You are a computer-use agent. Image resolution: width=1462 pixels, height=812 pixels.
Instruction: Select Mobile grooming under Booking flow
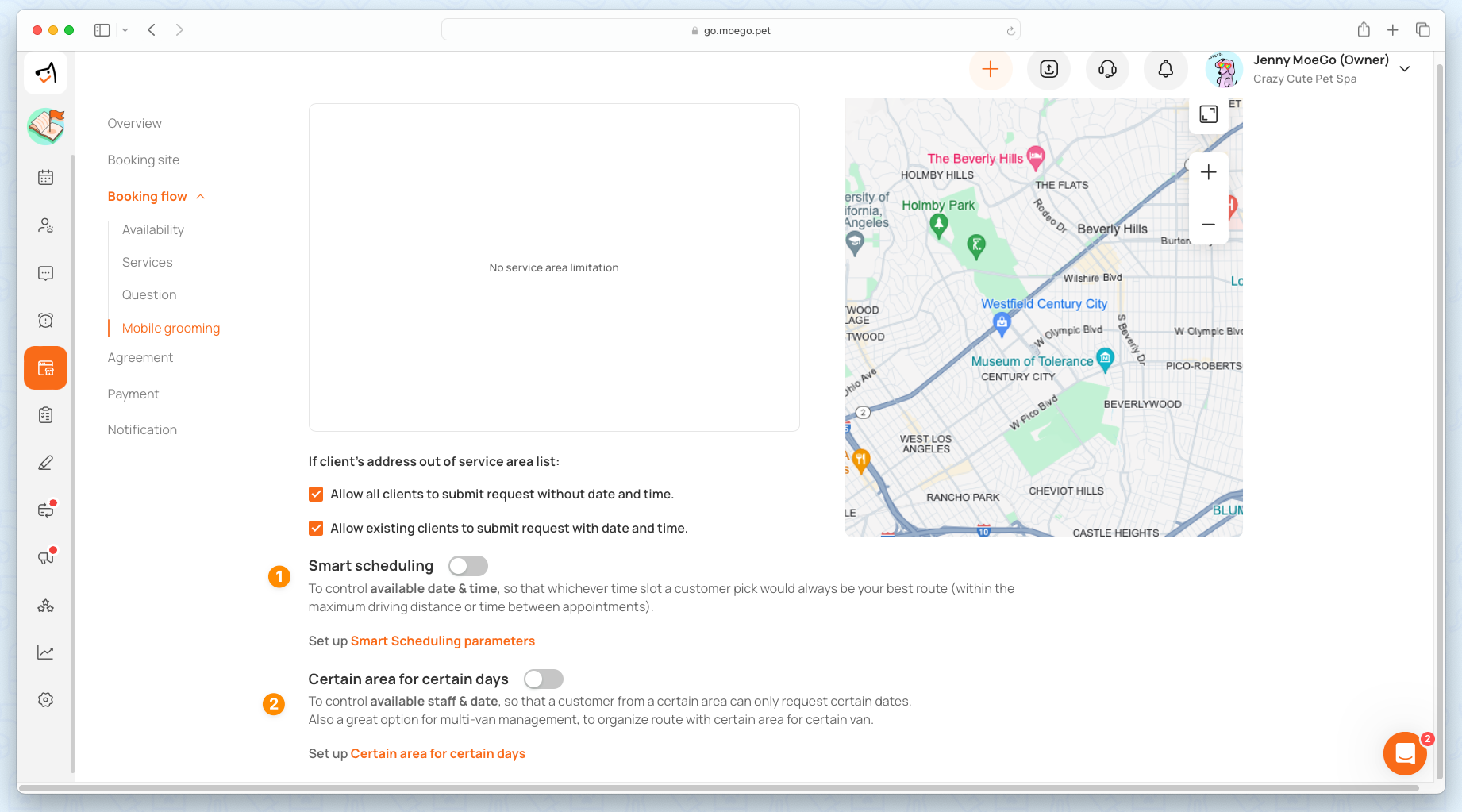[171, 329]
